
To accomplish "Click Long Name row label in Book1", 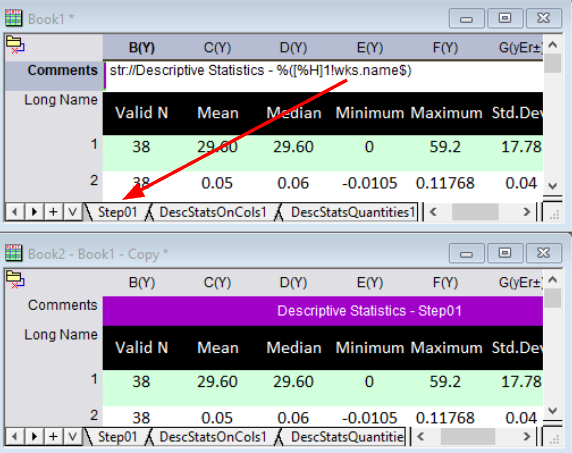I will [54, 113].
